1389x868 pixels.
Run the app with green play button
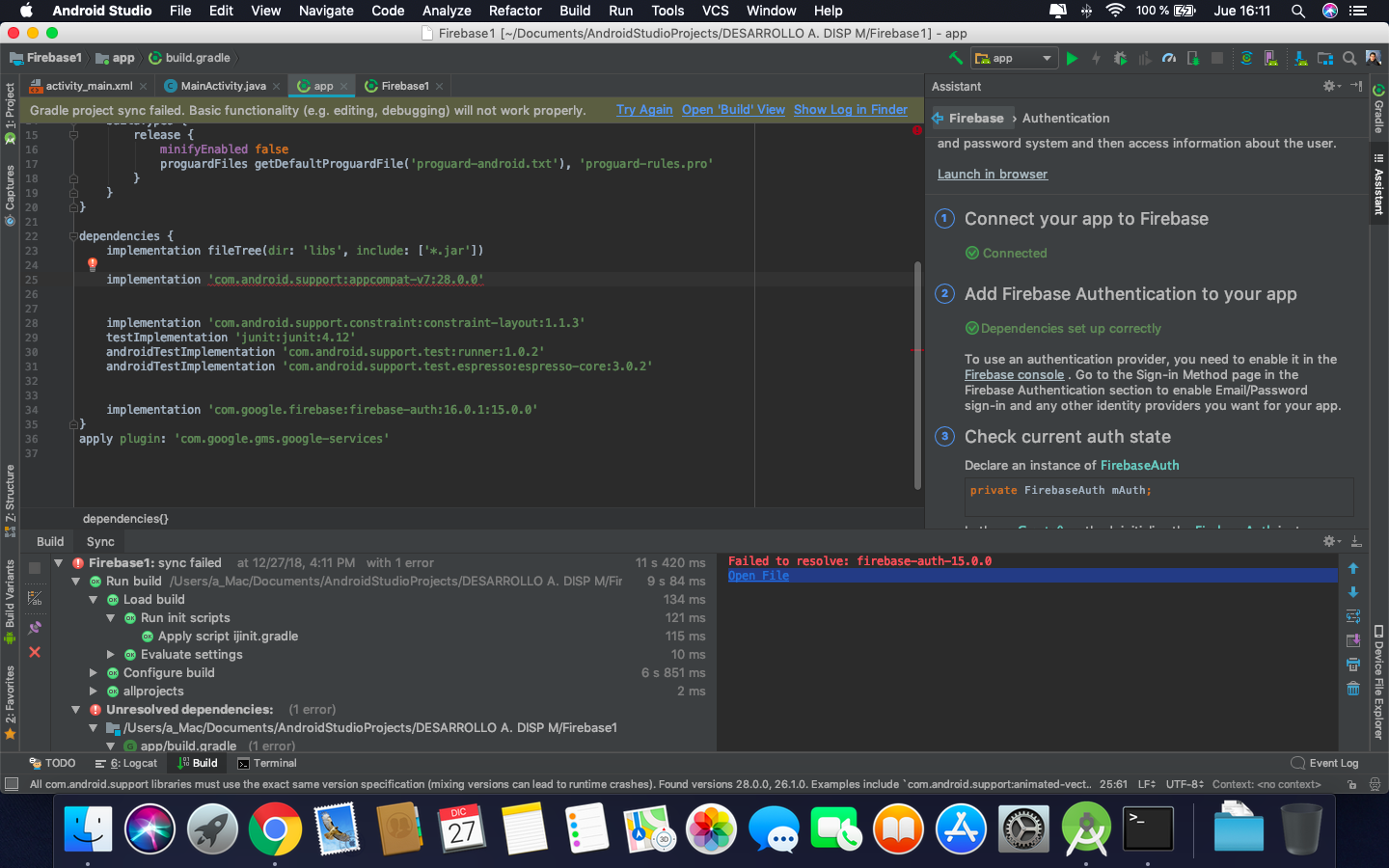click(1072, 58)
